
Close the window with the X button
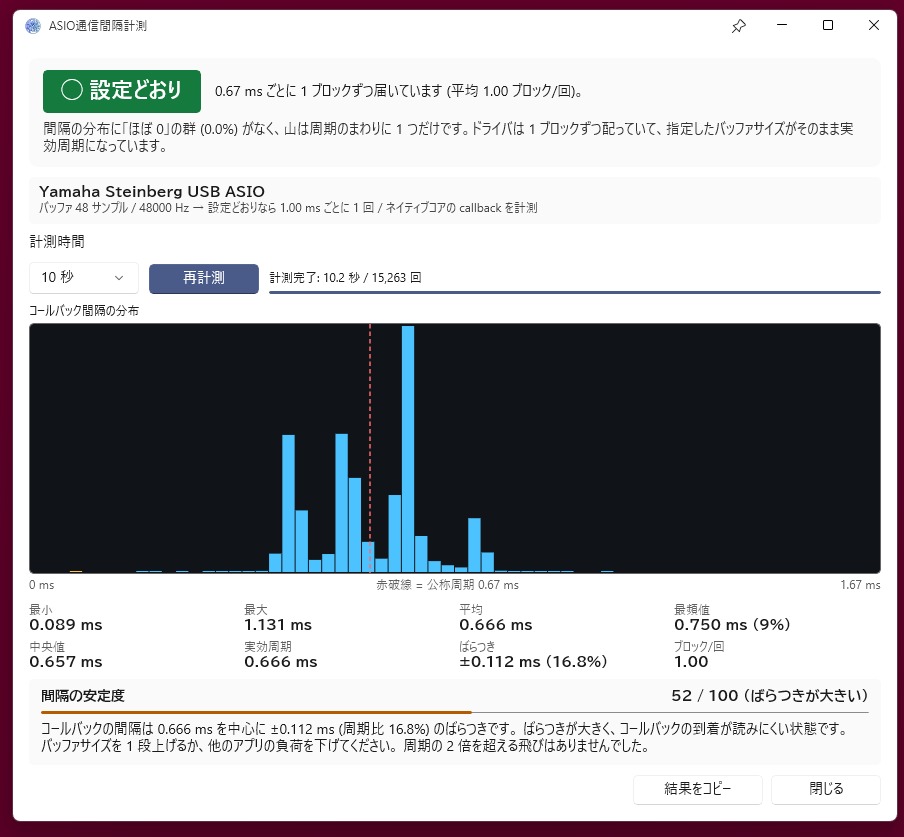click(x=873, y=25)
